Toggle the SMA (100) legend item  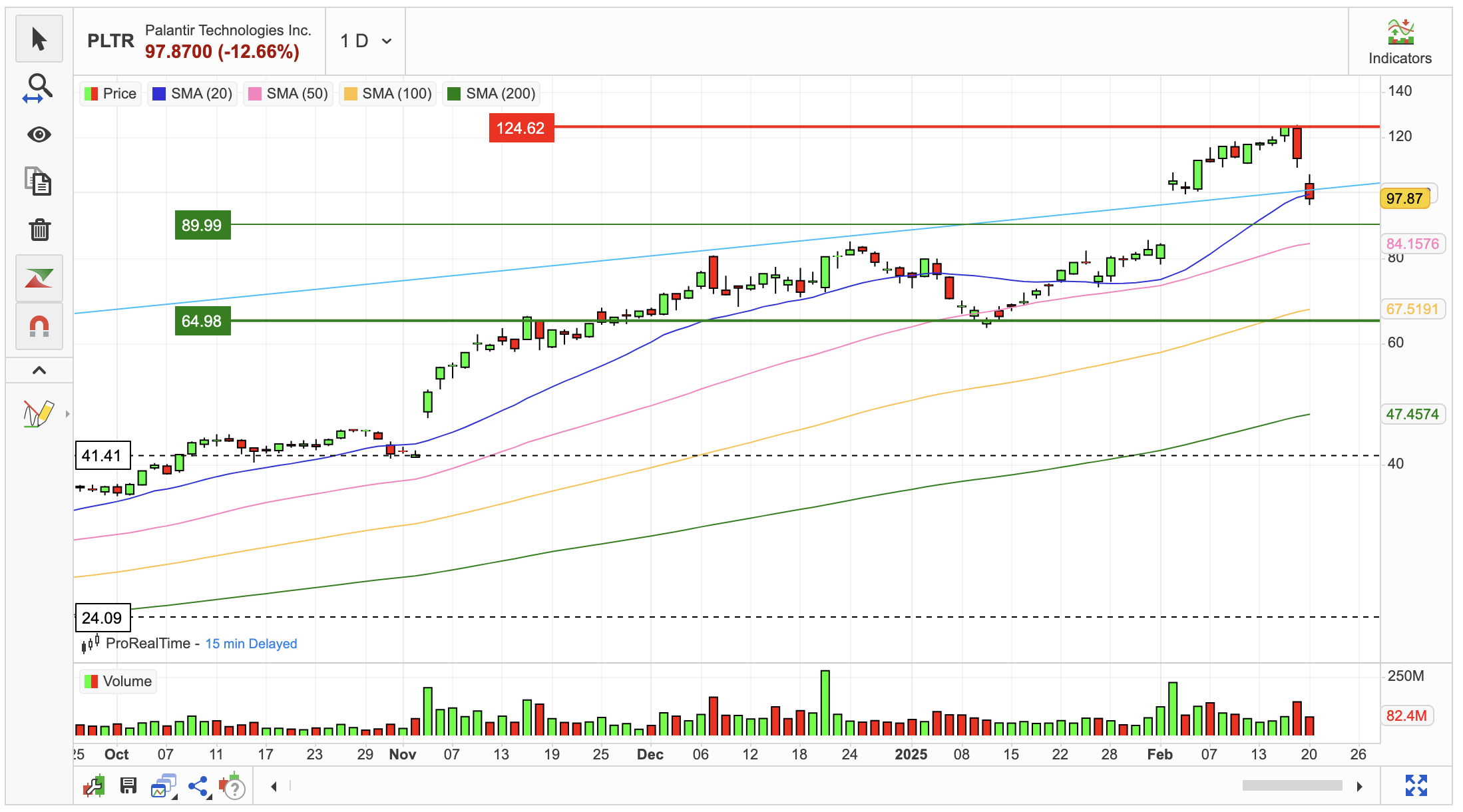point(387,94)
